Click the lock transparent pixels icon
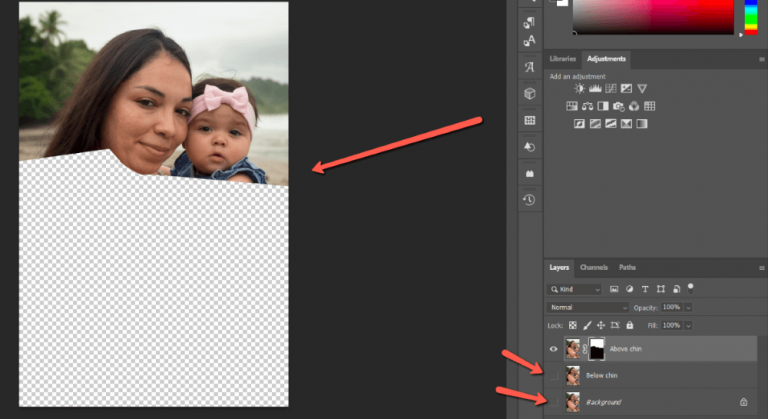The image size is (768, 419). coord(572,325)
